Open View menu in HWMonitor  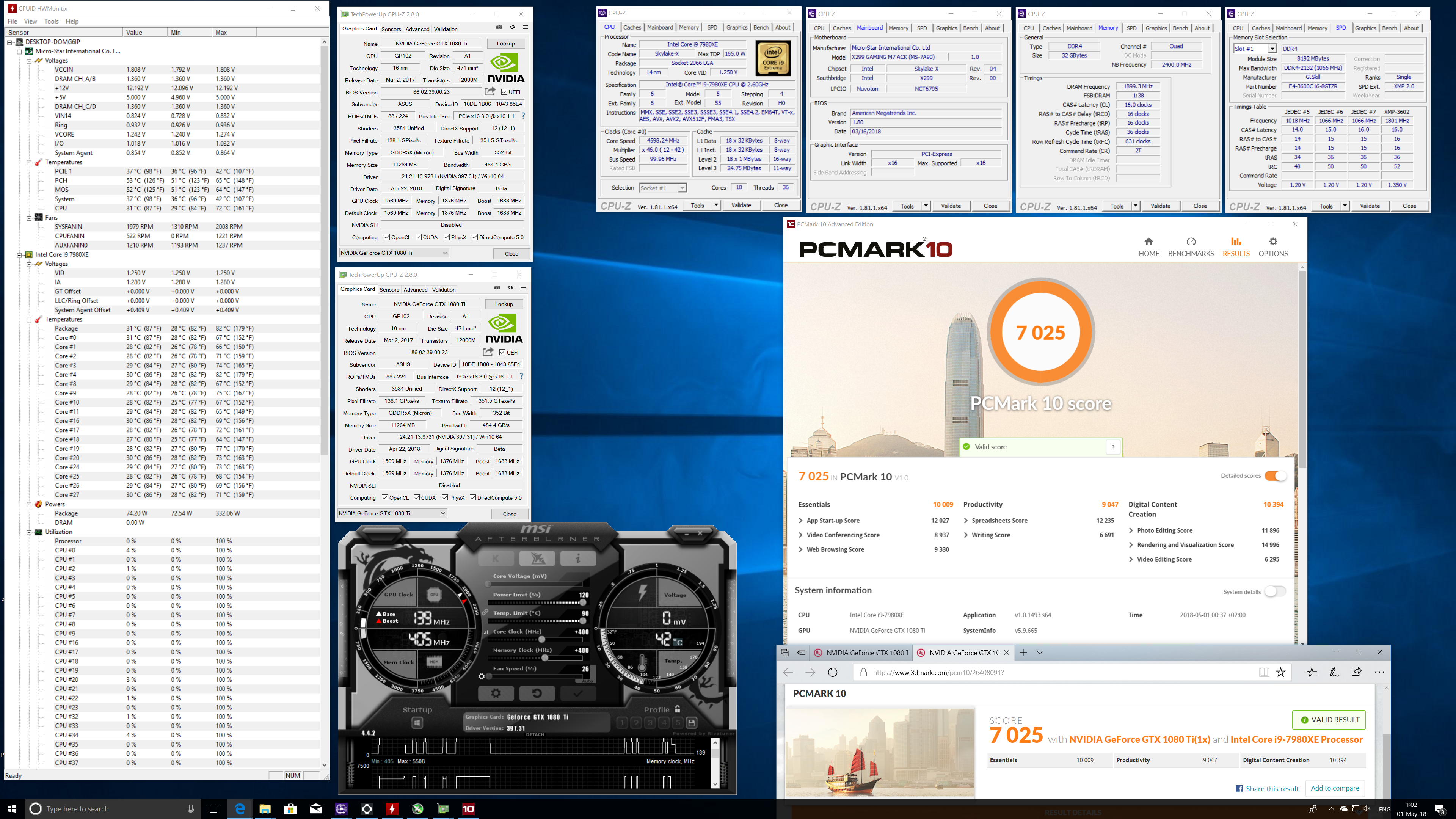pyautogui.click(x=30, y=21)
